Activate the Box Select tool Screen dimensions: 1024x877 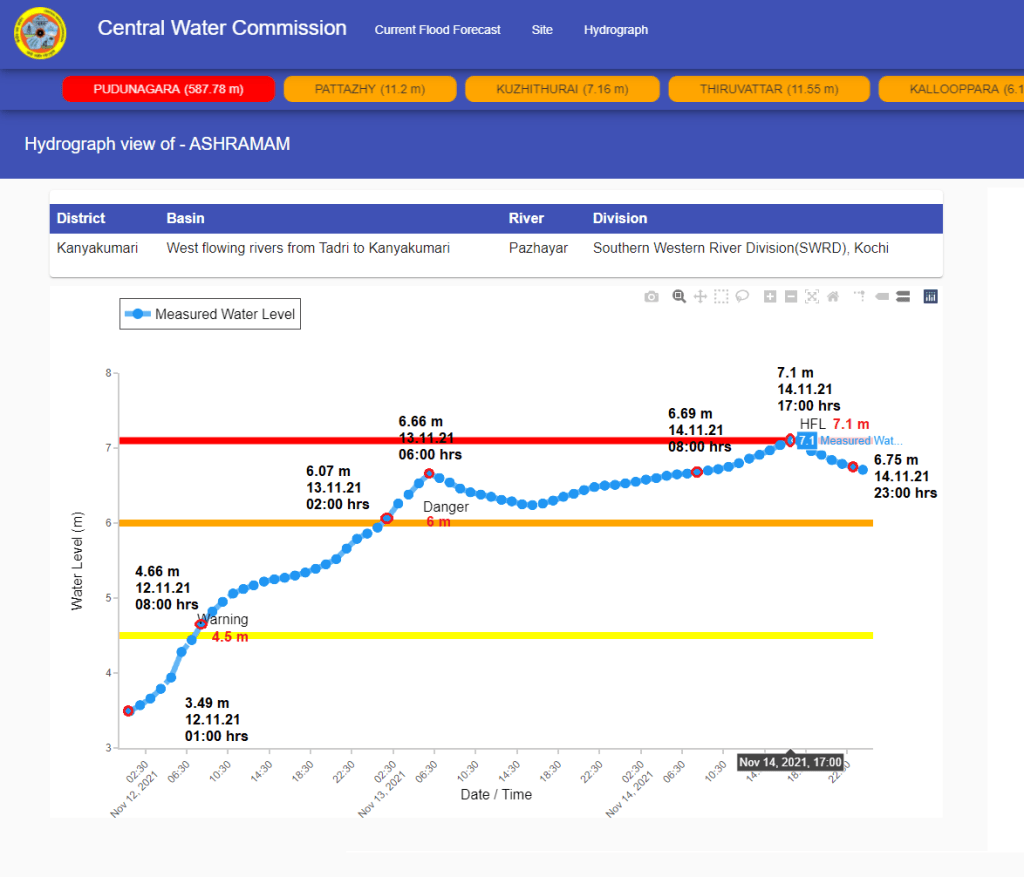(721, 297)
